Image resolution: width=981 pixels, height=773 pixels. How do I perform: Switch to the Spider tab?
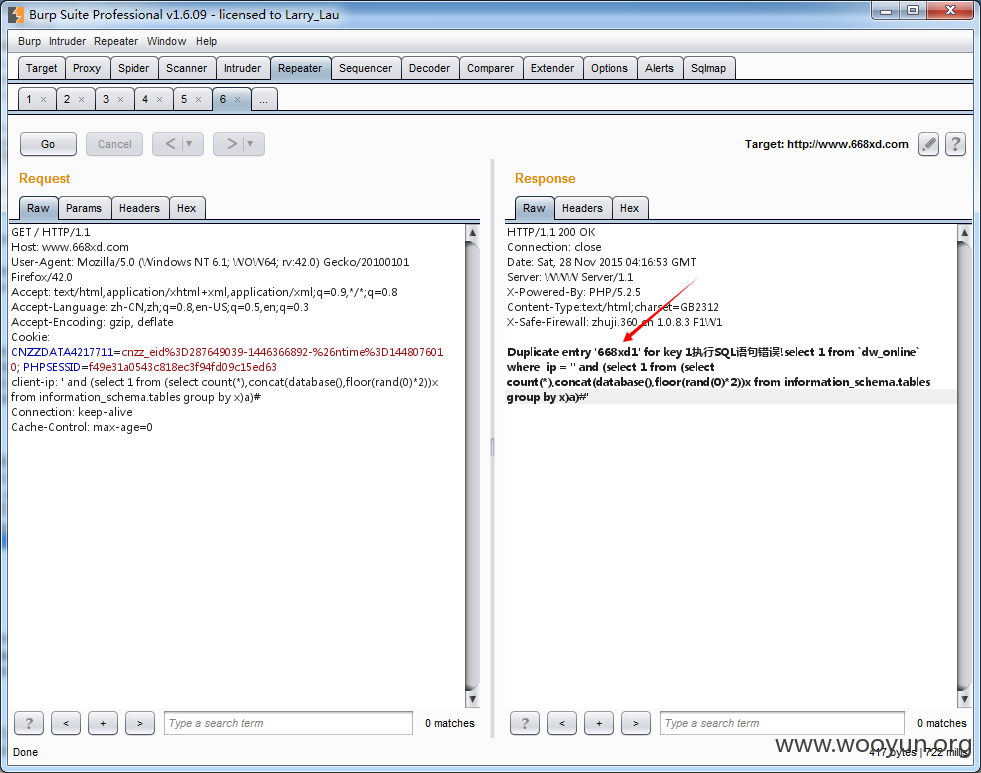[133, 68]
